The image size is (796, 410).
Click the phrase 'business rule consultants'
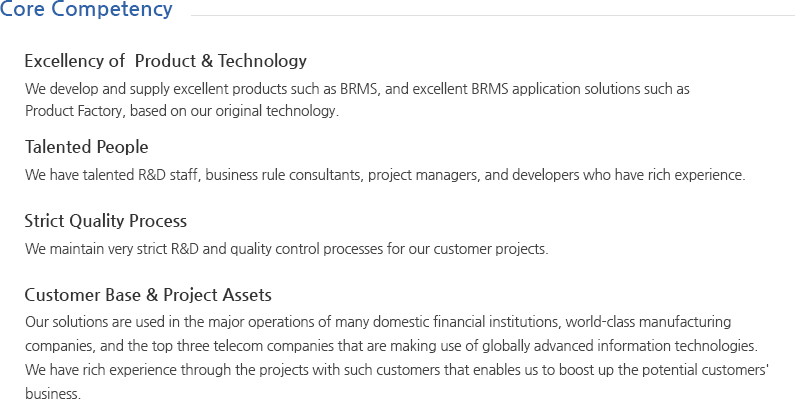282,175
